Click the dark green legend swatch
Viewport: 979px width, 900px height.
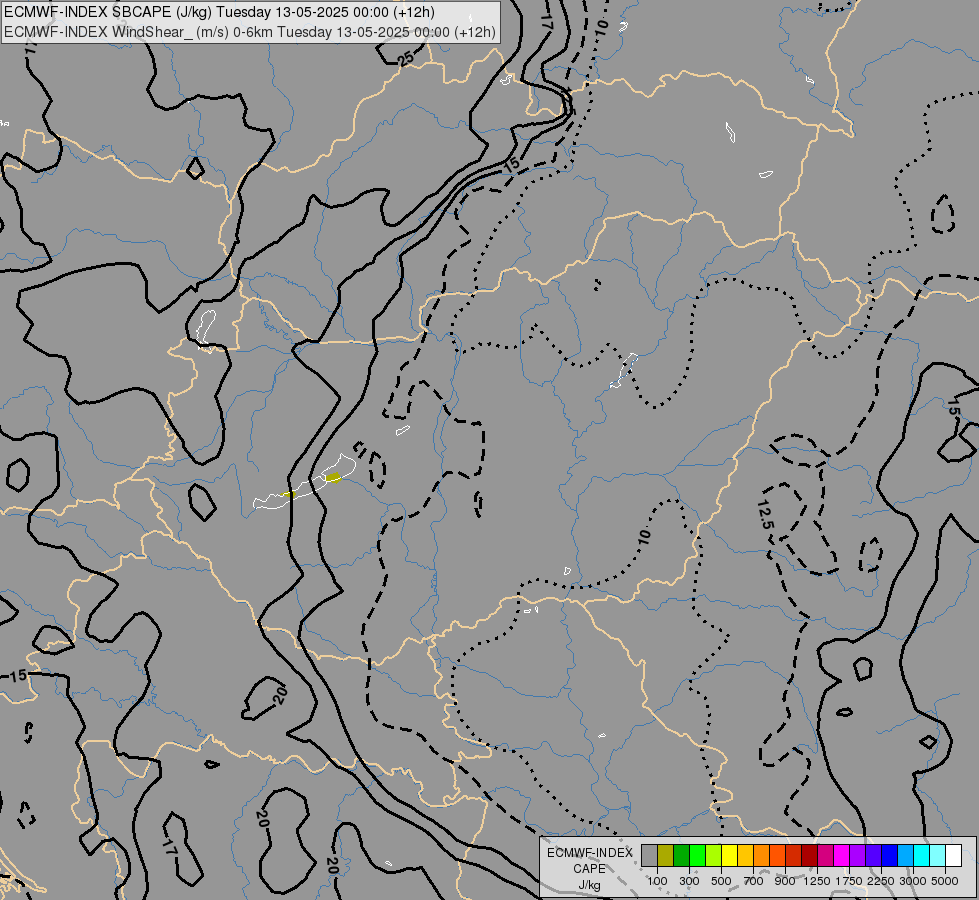click(681, 855)
